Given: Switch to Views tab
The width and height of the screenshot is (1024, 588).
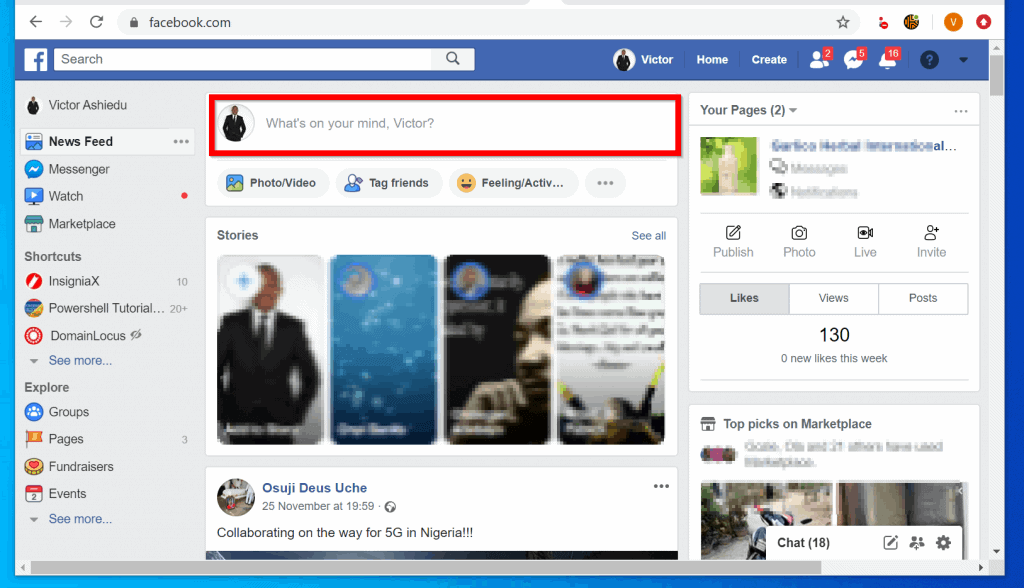Looking at the screenshot, I should 833,299.
